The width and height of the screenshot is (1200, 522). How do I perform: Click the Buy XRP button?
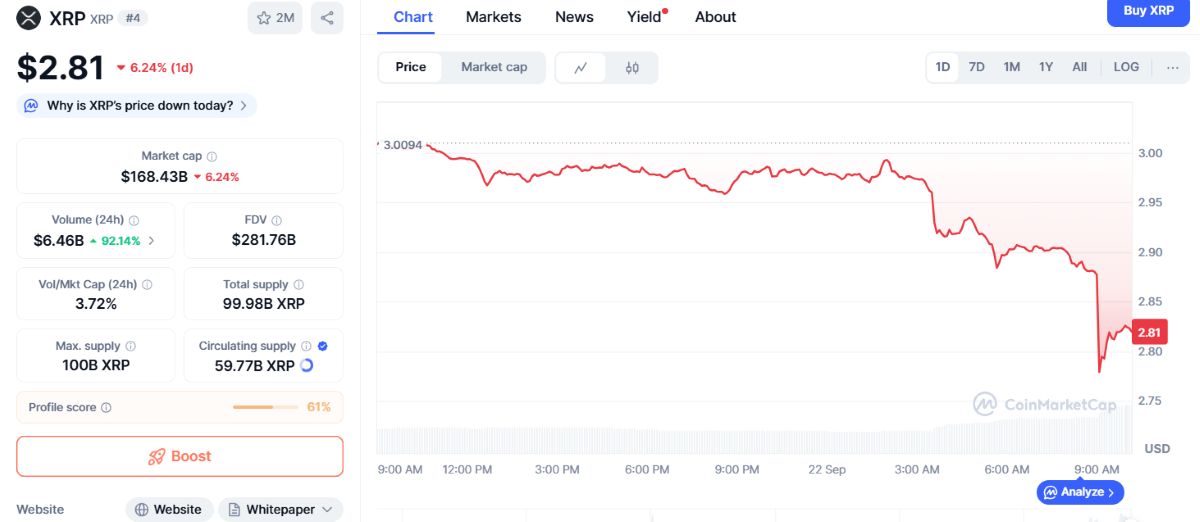pos(1149,11)
